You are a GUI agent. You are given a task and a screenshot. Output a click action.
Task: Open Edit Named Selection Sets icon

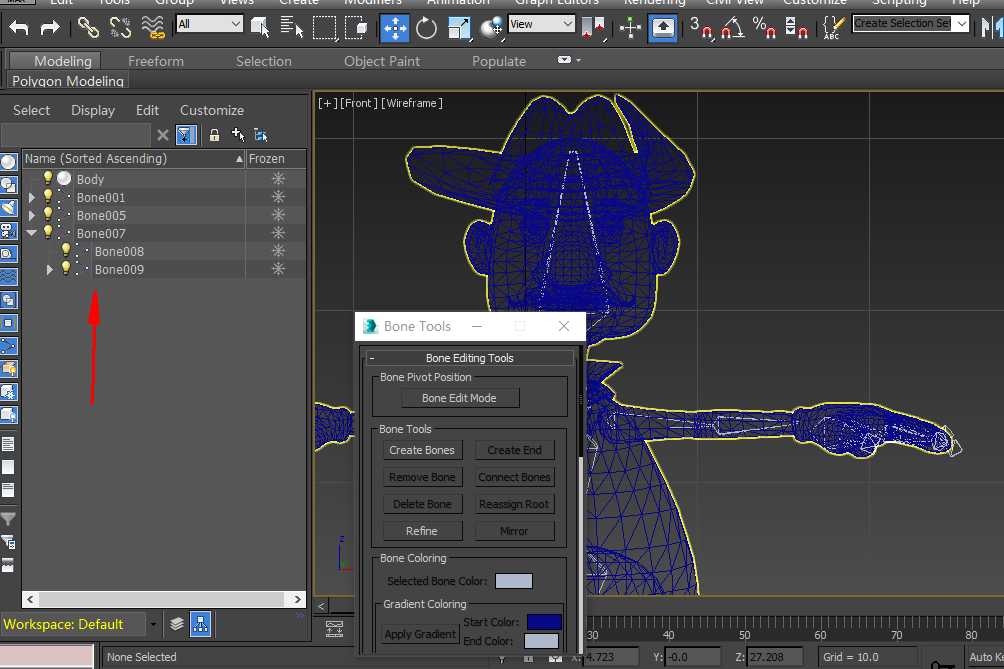pos(832,28)
